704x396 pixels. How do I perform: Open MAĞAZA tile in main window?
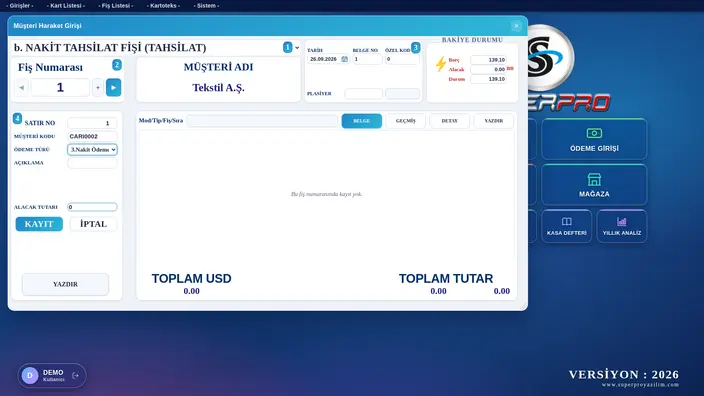tap(594, 185)
